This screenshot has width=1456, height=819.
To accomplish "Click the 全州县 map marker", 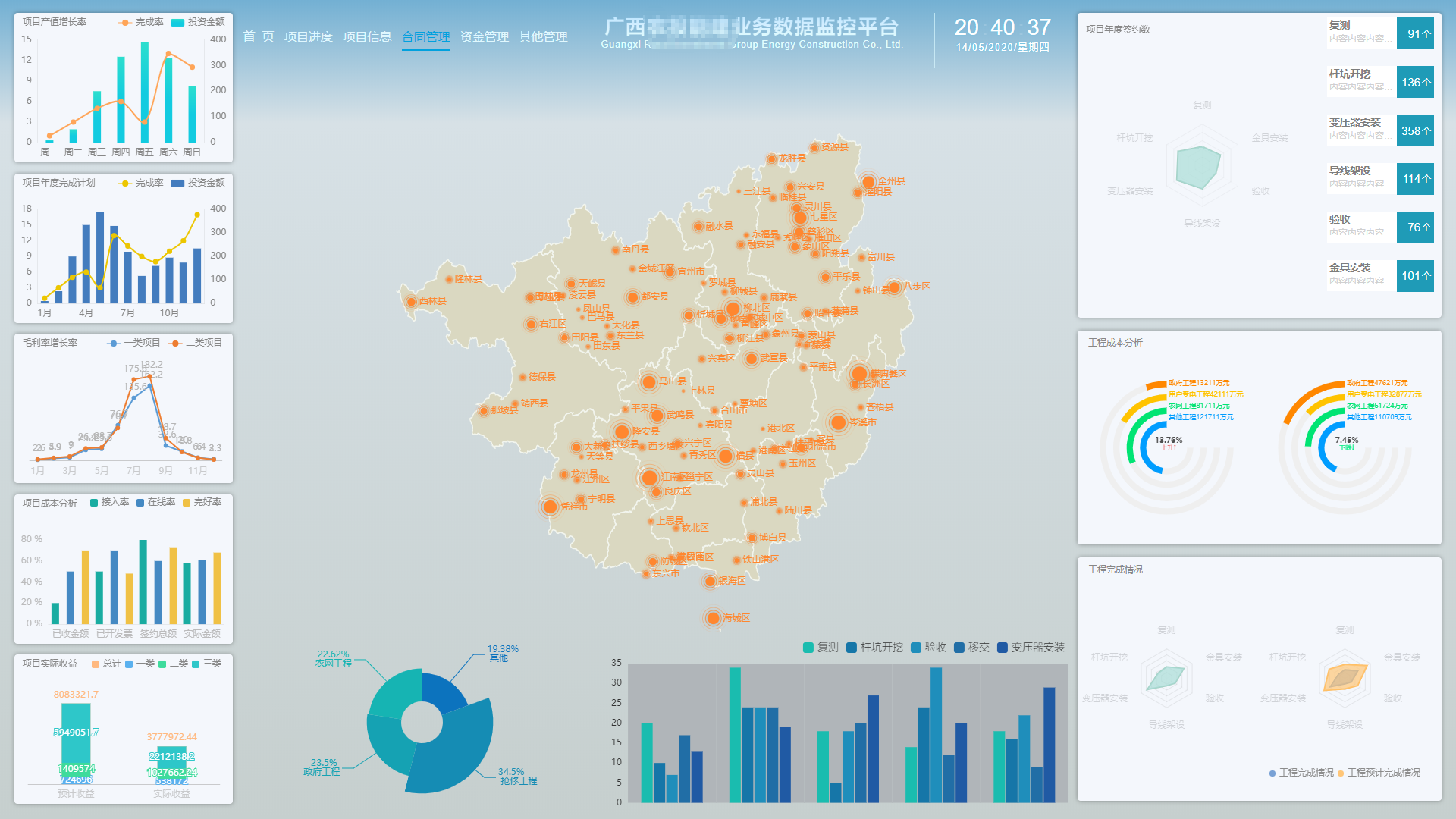I will tap(868, 182).
